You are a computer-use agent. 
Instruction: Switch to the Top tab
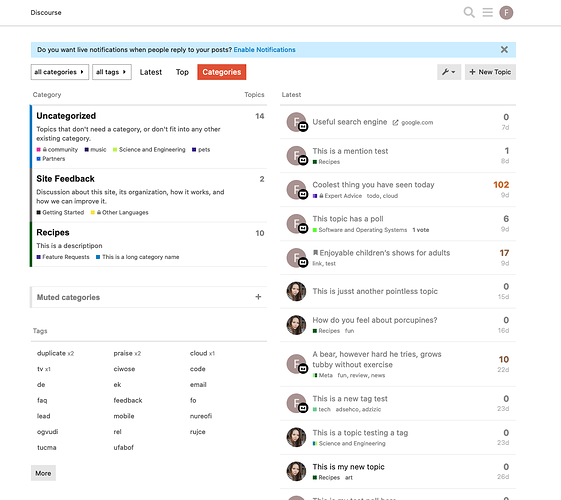point(182,72)
